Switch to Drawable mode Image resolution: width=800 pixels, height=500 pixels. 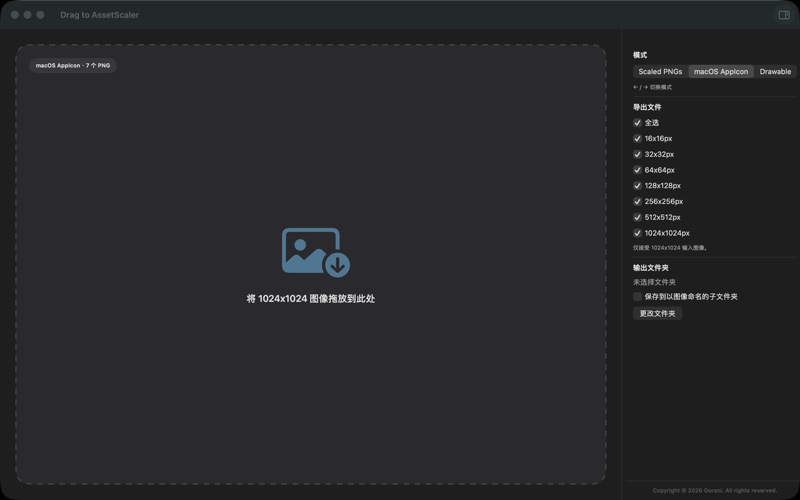click(x=775, y=71)
